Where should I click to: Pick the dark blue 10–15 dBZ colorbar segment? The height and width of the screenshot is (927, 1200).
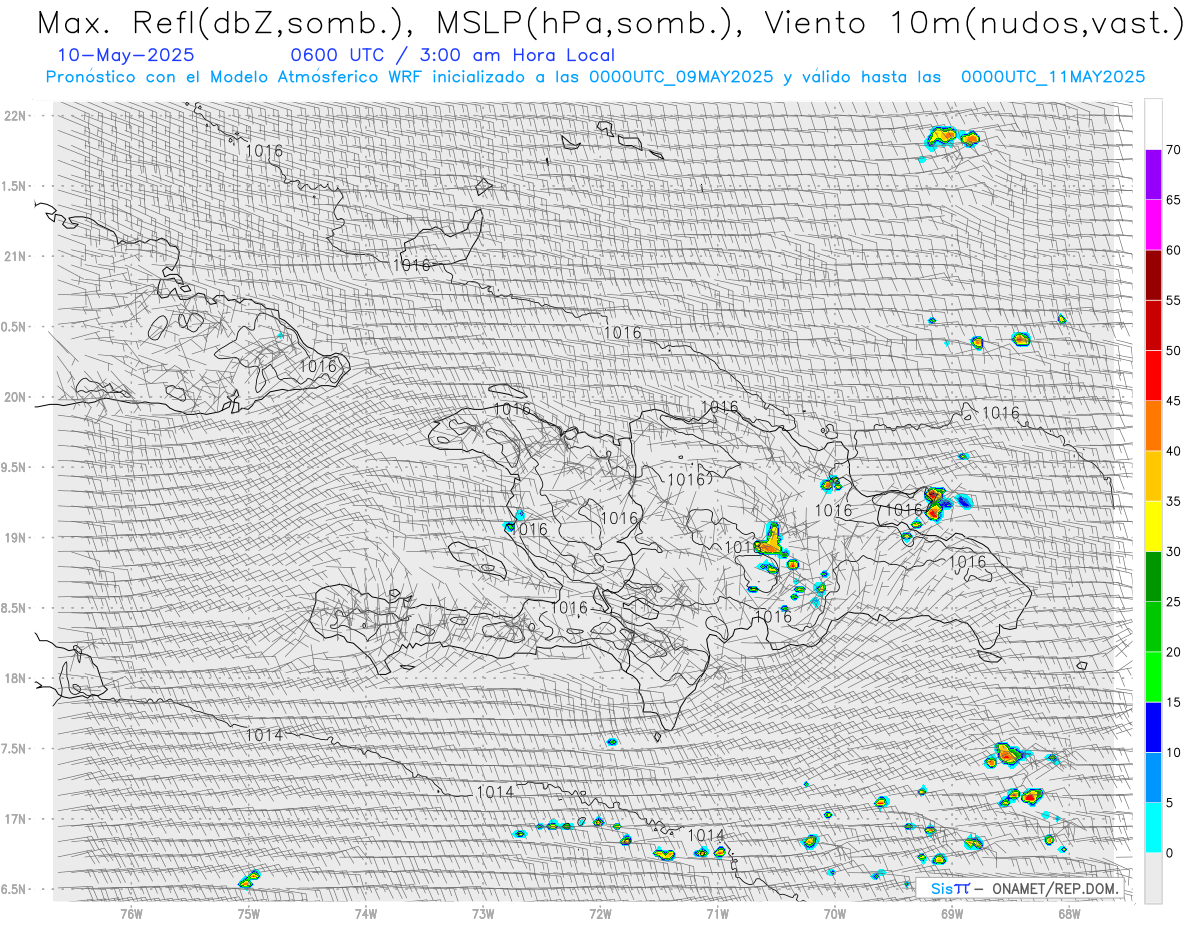pyautogui.click(x=1153, y=727)
